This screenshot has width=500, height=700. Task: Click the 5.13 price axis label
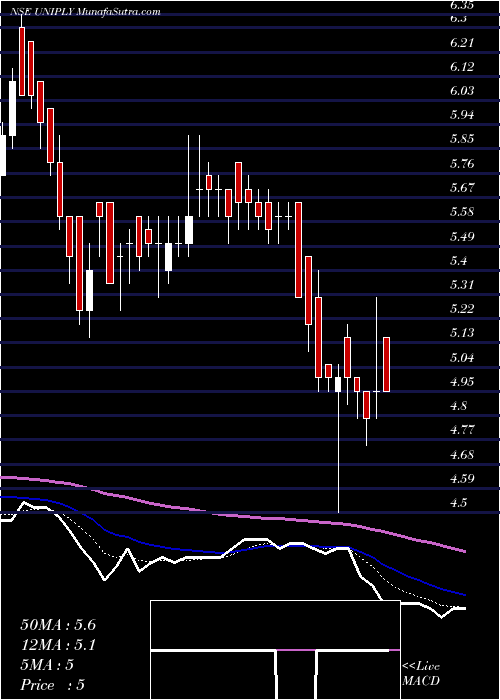pyautogui.click(x=462, y=333)
